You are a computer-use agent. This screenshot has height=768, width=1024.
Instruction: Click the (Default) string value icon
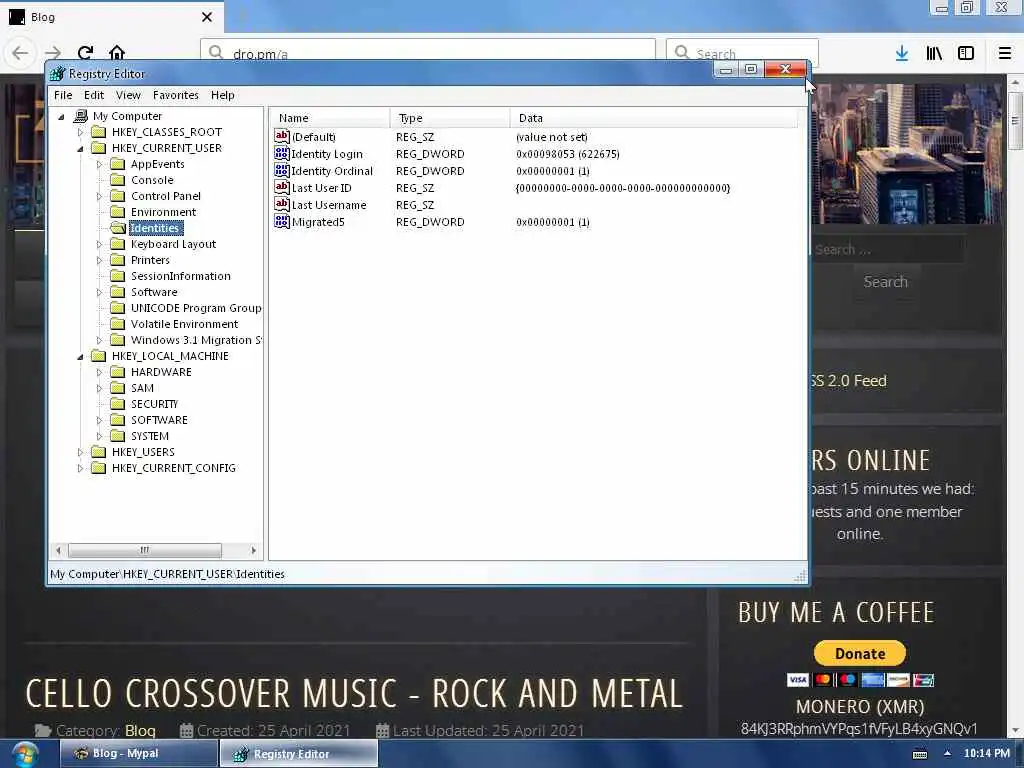(281, 136)
